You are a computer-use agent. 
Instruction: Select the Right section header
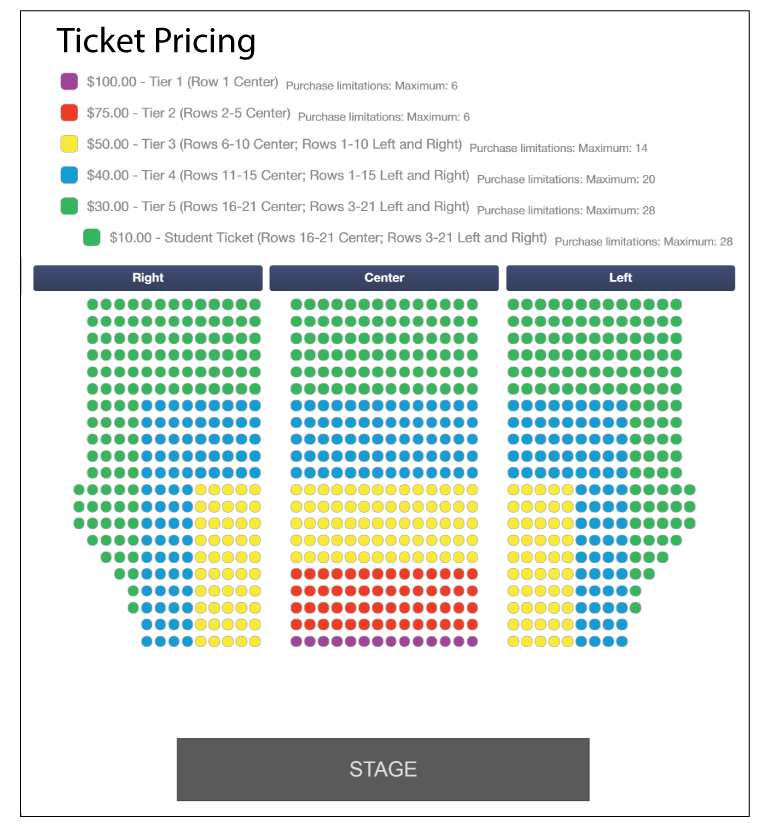coord(148,278)
